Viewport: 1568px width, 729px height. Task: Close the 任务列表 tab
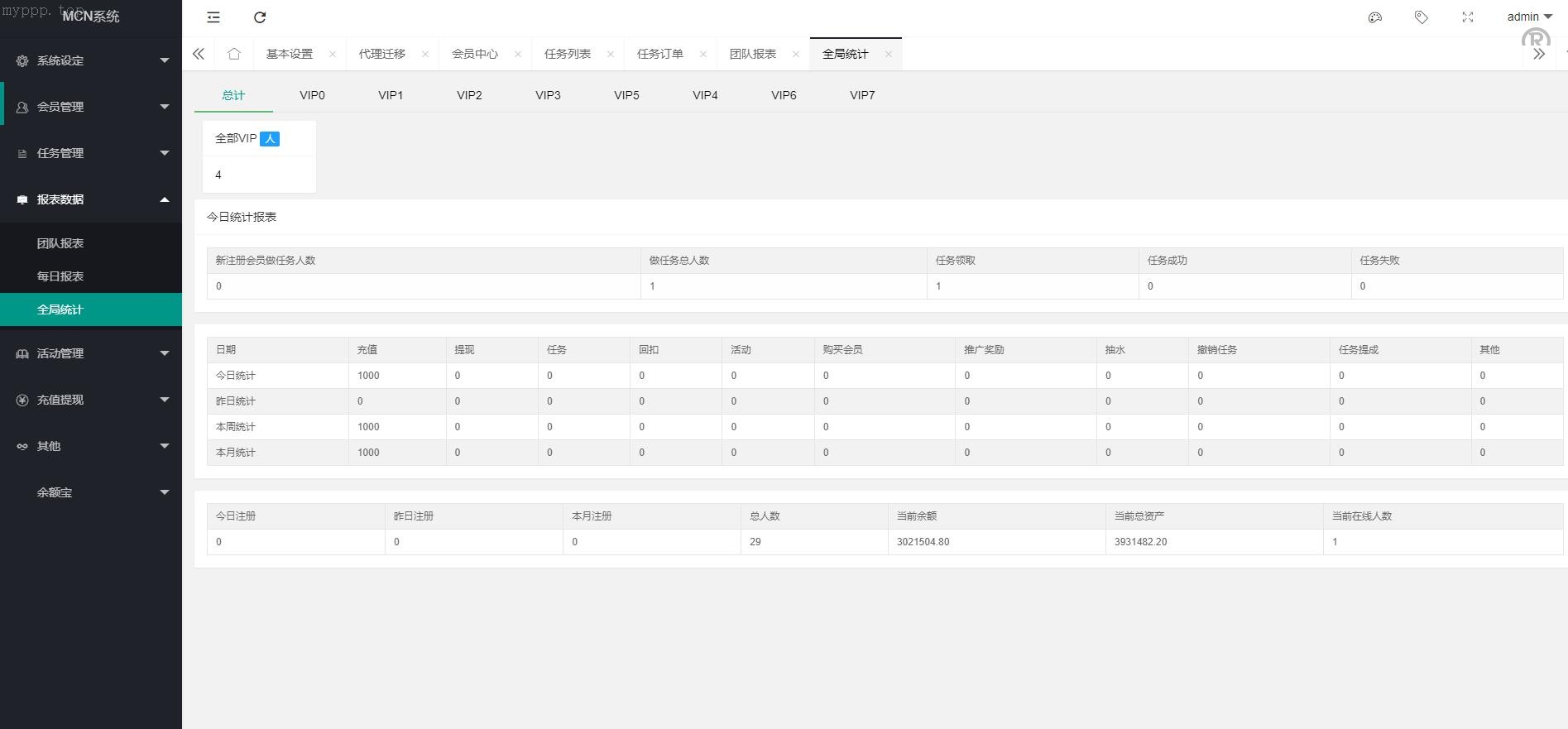tap(611, 55)
